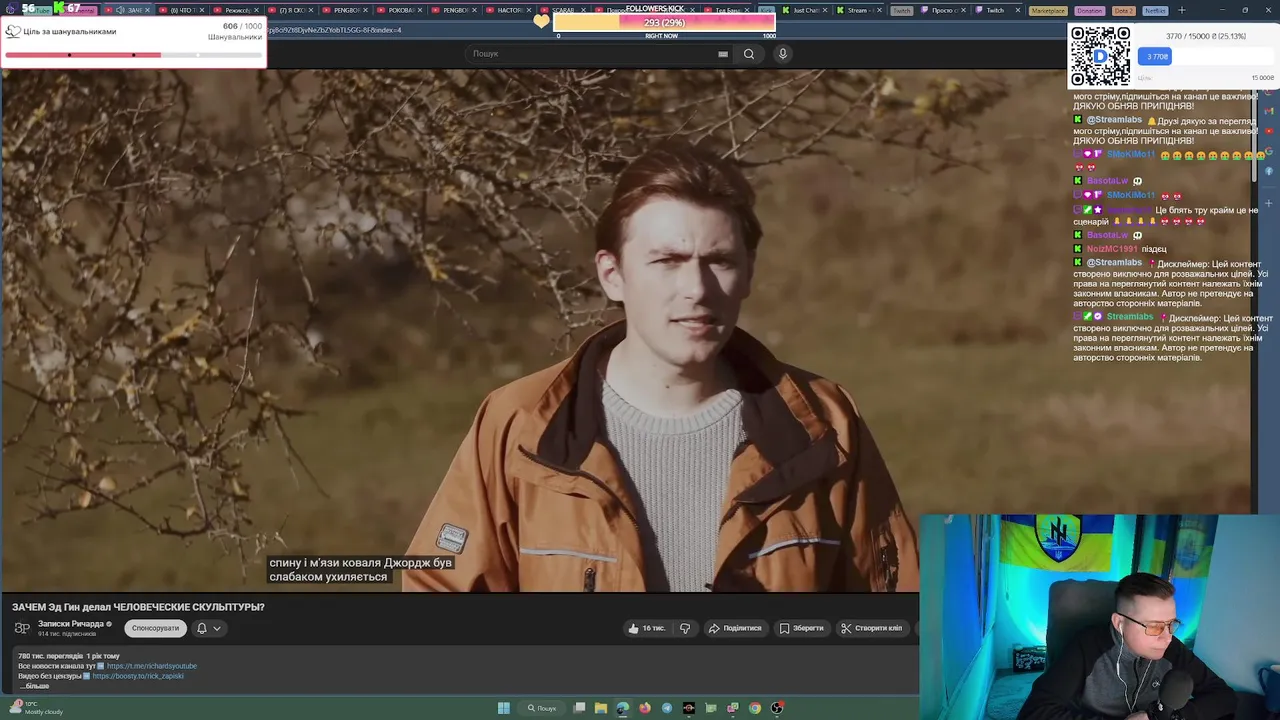This screenshot has height=720, width=1280.
Task: Open weather widget Mostly cloudy
Action: (36, 708)
